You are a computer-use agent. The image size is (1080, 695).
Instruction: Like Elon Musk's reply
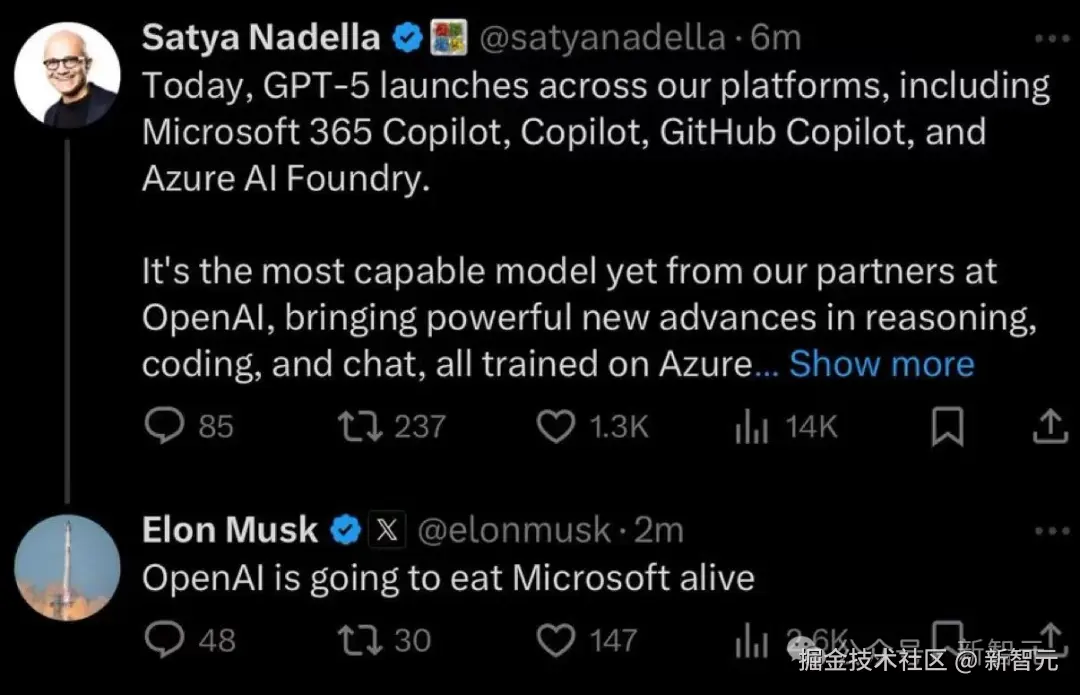tap(556, 639)
